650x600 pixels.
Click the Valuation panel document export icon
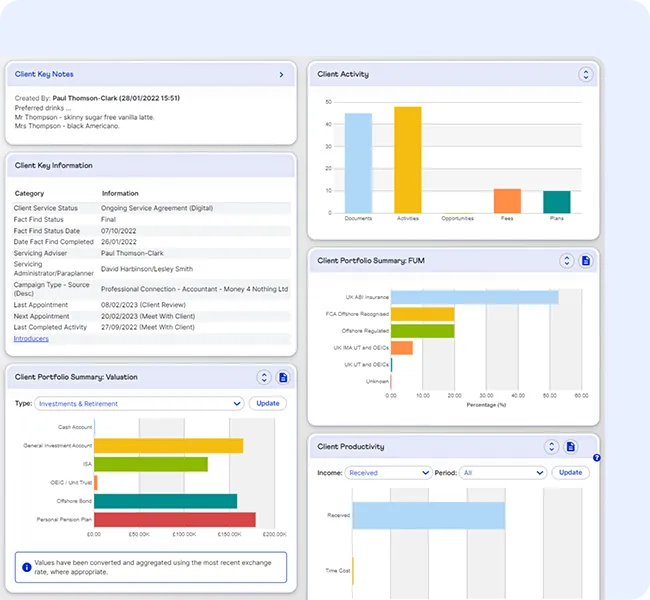283,377
